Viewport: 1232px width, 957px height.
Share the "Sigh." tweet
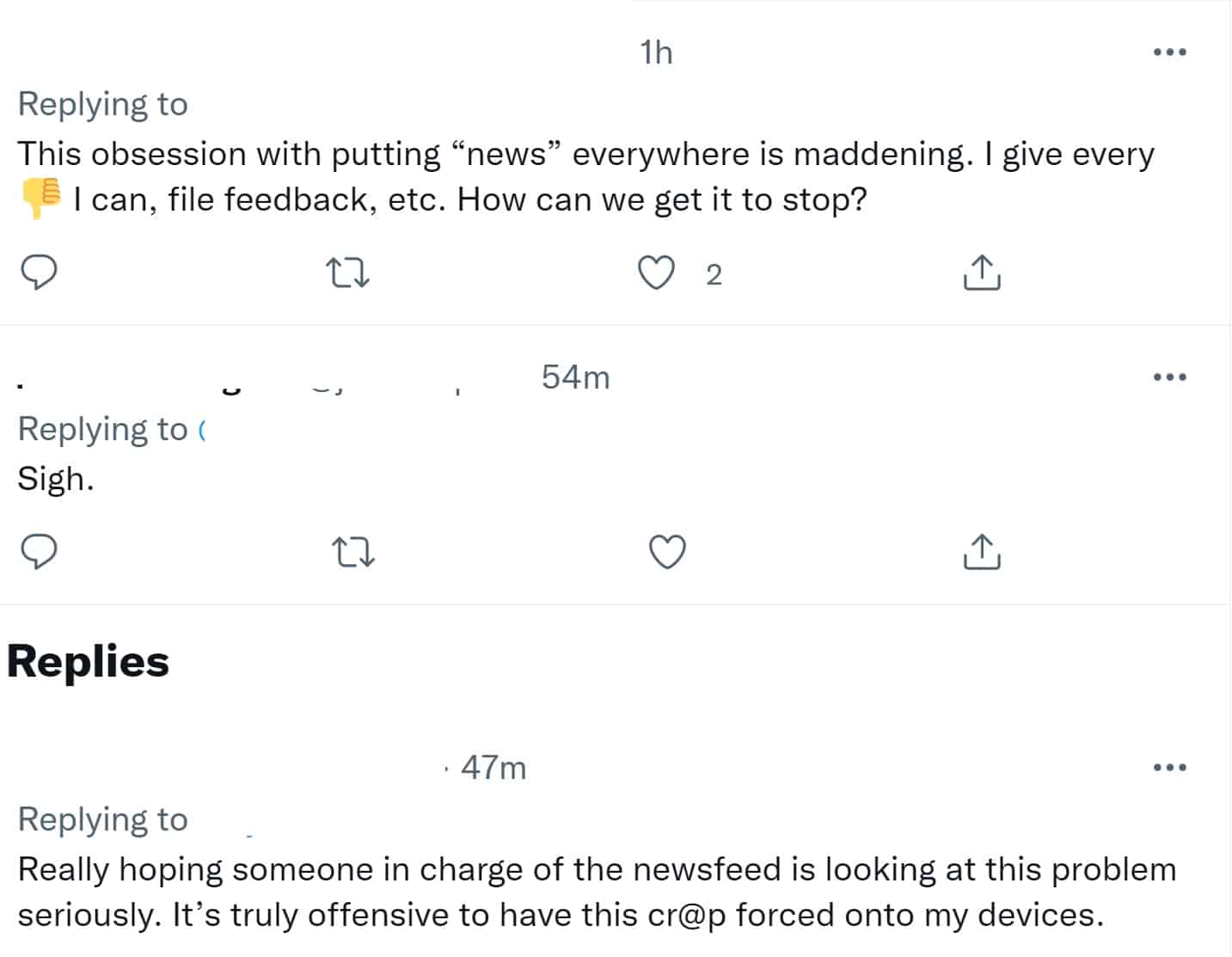click(x=980, y=552)
